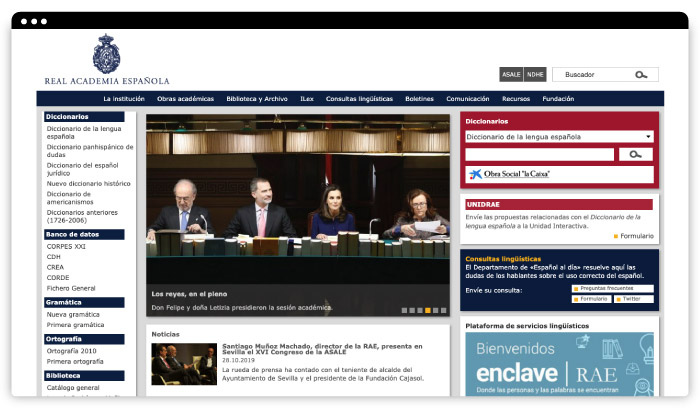Click the Gramática section header

84,302
